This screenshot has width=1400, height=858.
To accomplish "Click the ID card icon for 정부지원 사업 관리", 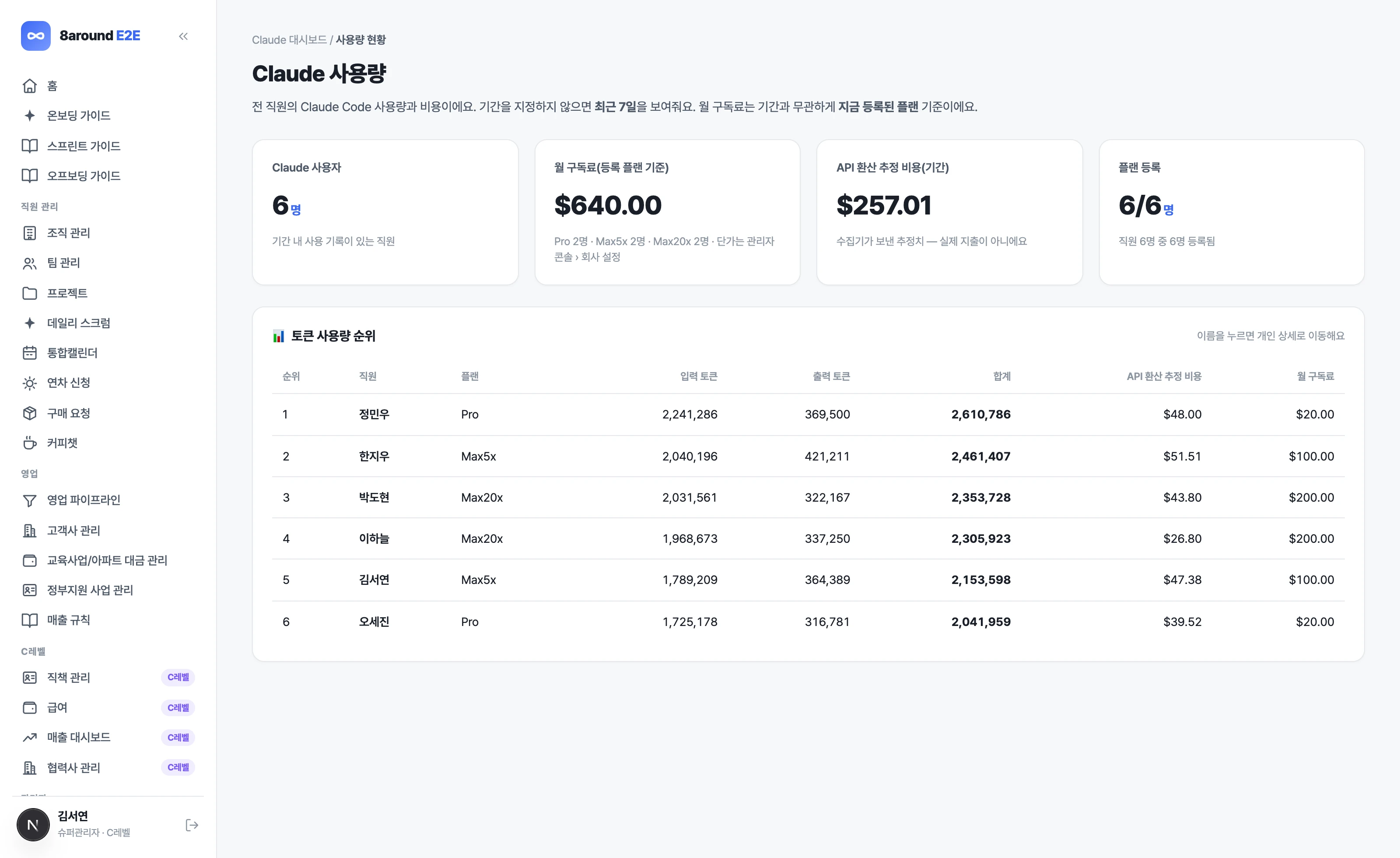I will point(30,590).
